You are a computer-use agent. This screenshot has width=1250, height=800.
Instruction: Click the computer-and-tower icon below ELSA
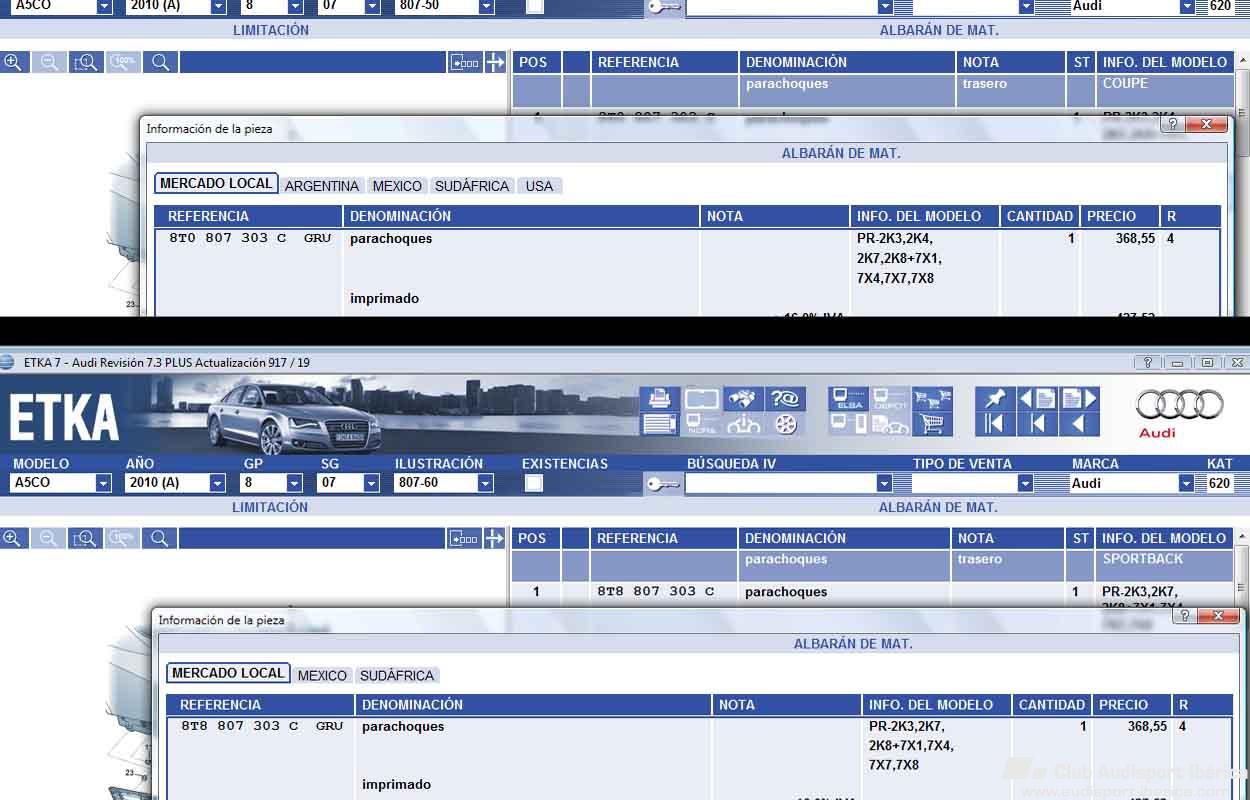coord(848,424)
